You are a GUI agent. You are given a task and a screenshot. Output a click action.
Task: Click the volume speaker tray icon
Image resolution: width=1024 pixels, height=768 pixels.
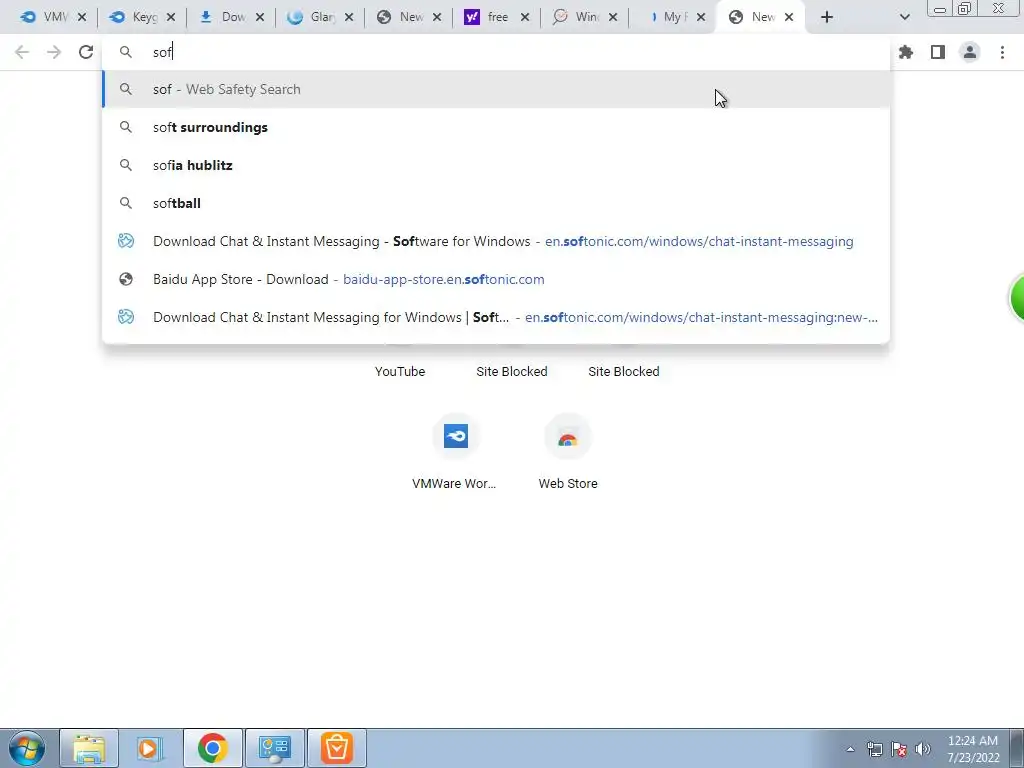[x=923, y=749]
